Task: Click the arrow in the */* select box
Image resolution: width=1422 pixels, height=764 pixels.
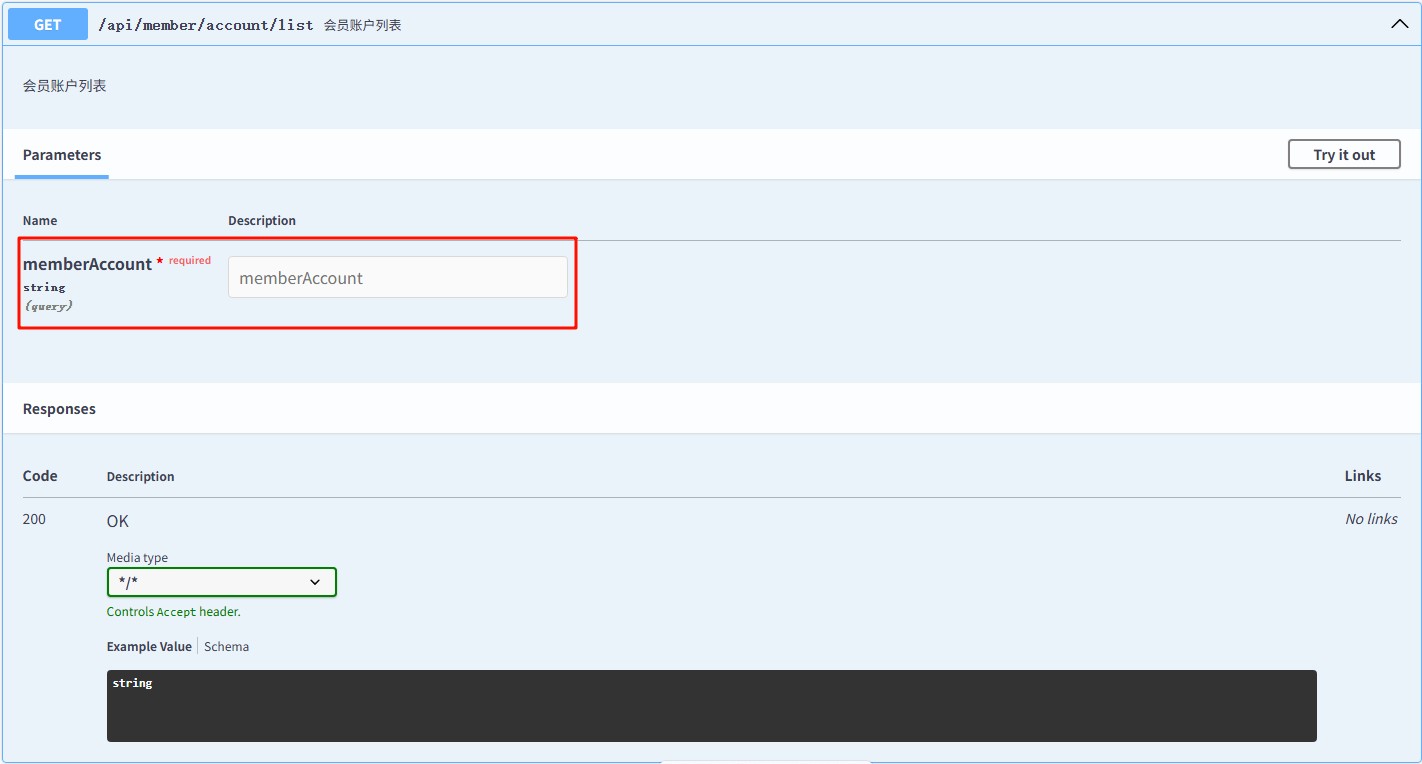Action: (x=315, y=582)
